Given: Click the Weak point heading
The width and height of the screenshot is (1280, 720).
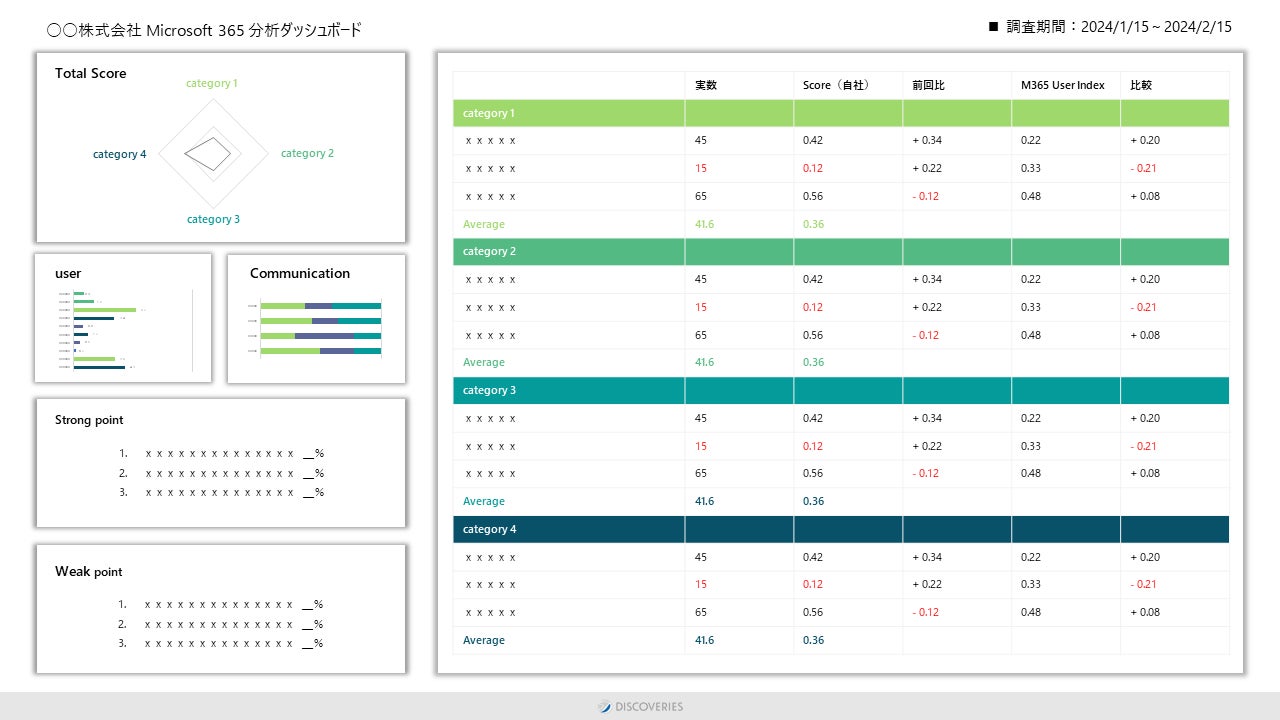Looking at the screenshot, I should pyautogui.click(x=89, y=571).
